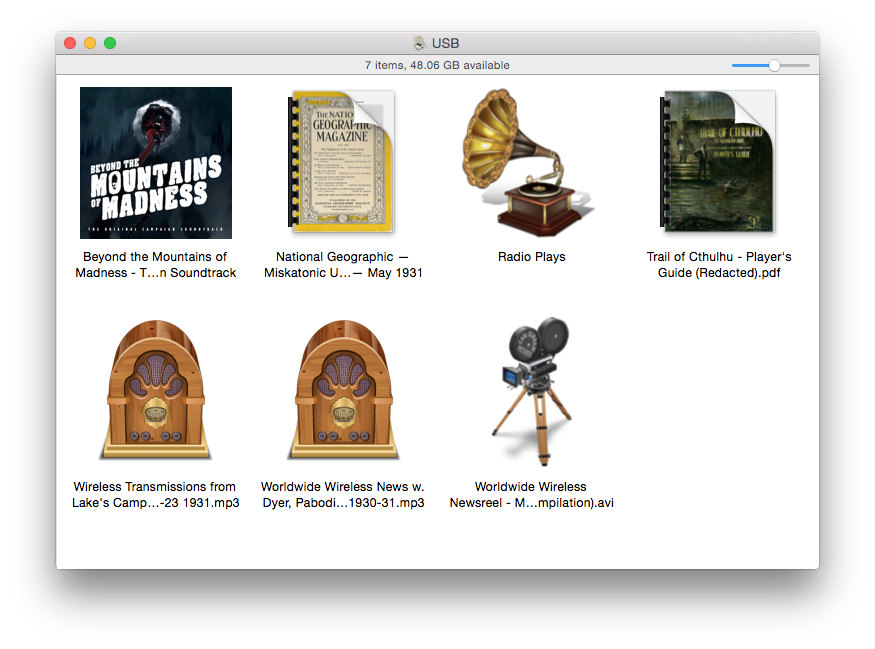
Task: Click the 'National Geographic — Miskatonic U…' filename label
Action: click(x=343, y=265)
